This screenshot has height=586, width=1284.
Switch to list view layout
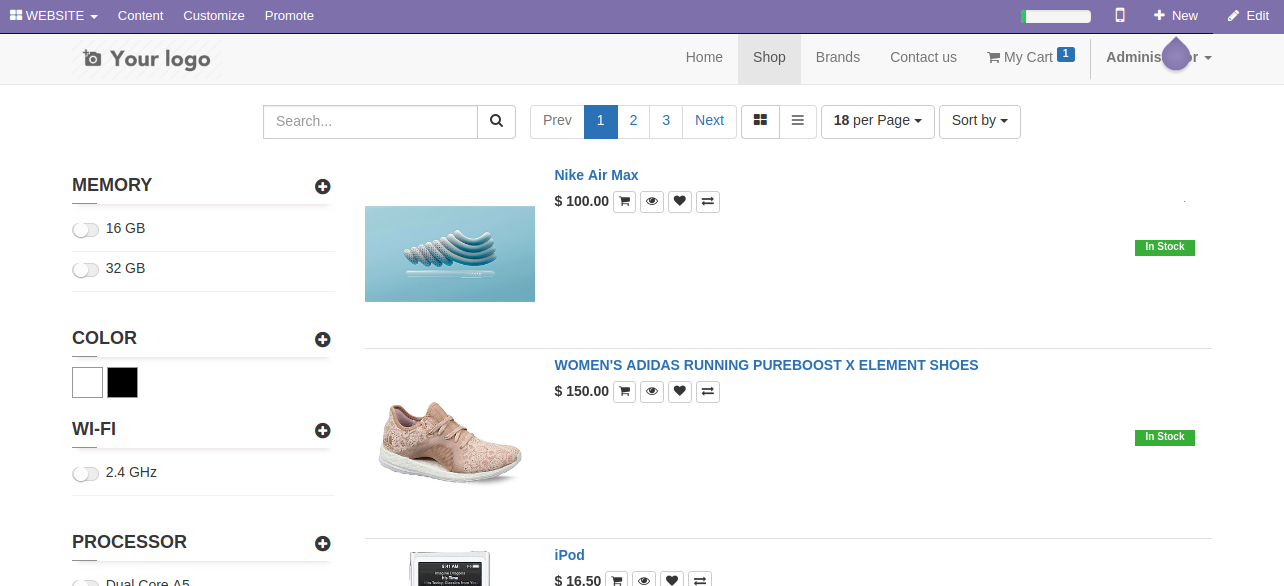(798, 121)
